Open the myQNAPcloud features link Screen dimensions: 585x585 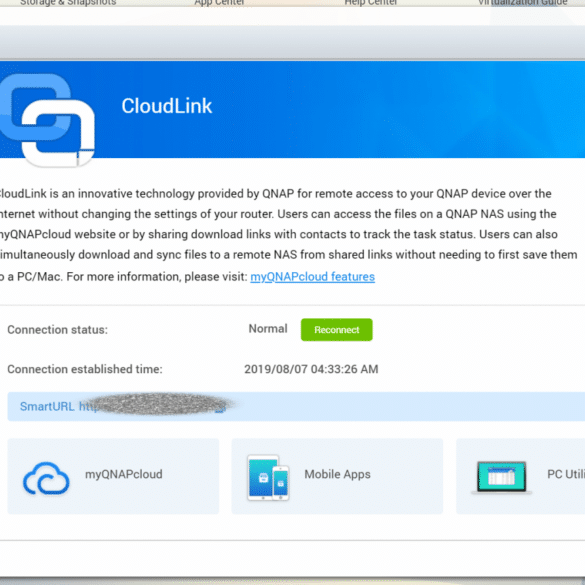[313, 277]
